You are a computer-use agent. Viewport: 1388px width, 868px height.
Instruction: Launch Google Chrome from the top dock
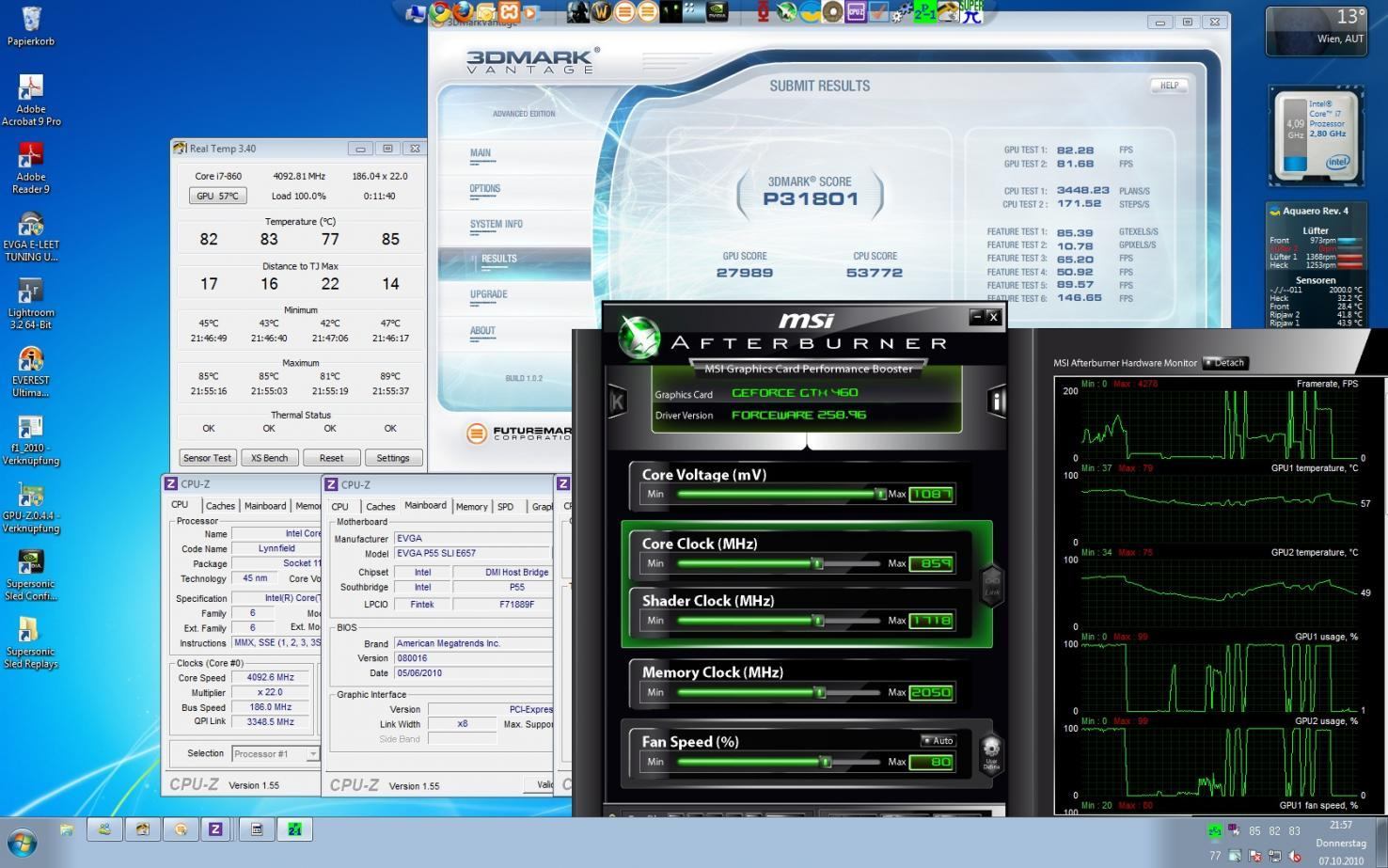[x=439, y=12]
